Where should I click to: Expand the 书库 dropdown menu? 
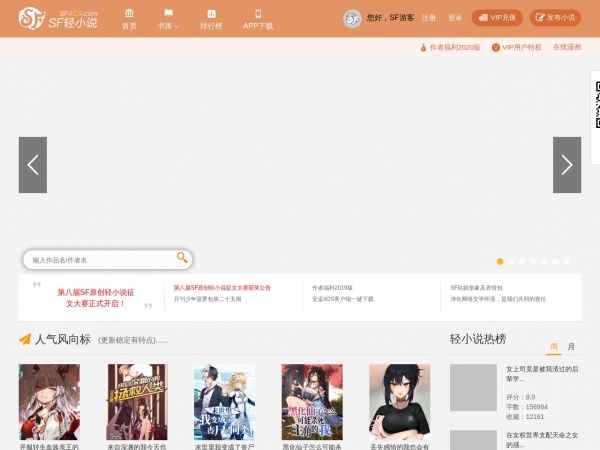168,19
